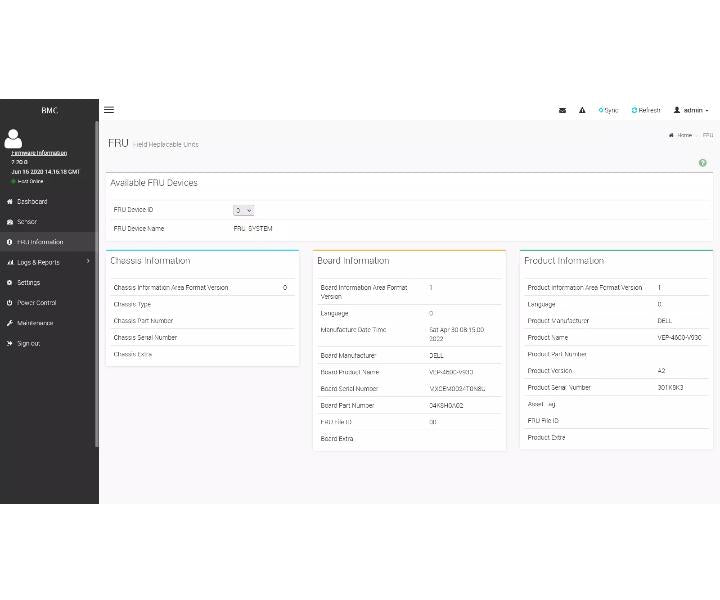
Task: Click the user avatar icon in sidebar
Action: pos(13,139)
